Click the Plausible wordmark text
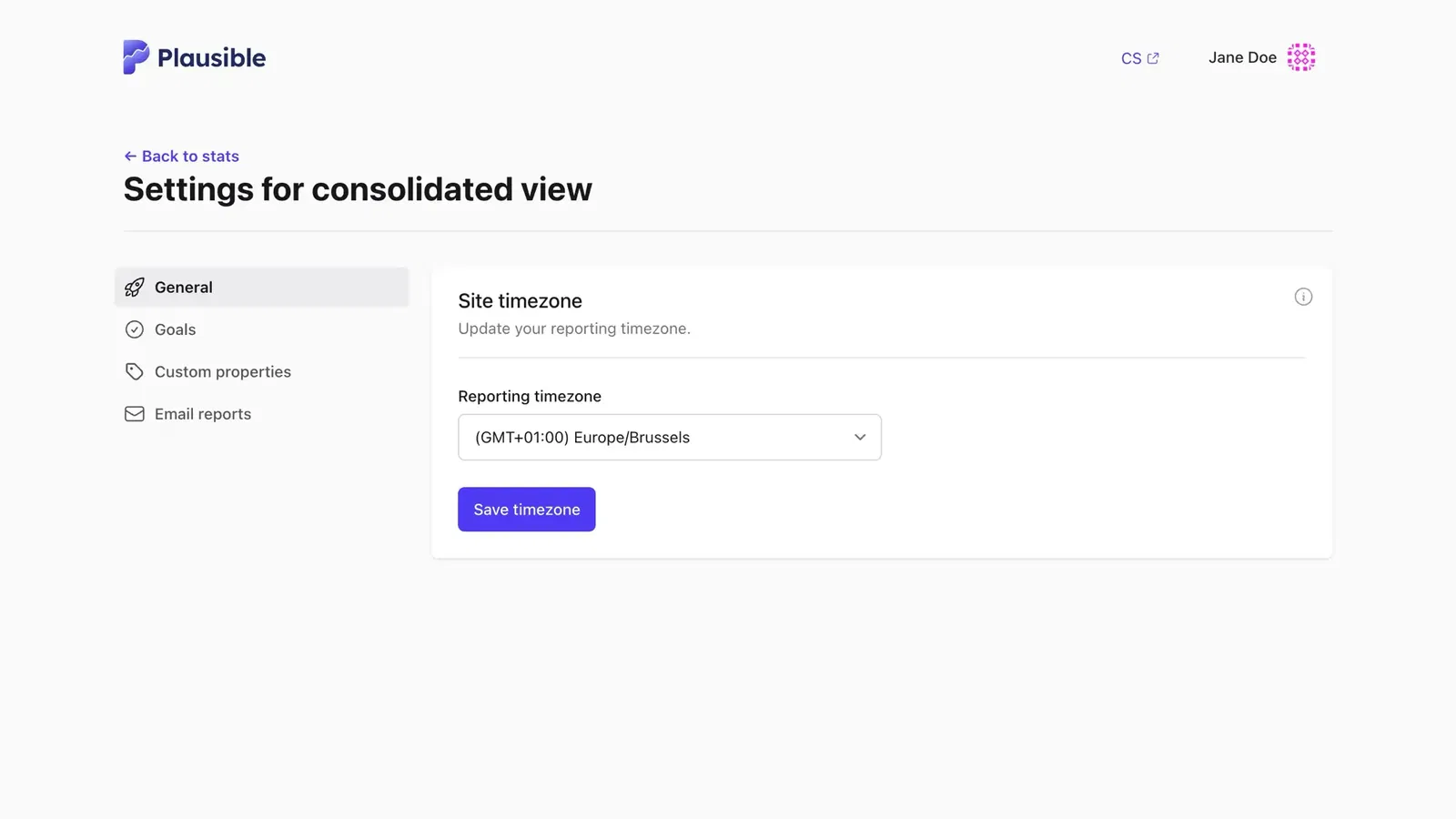The image size is (1456, 819). [210, 56]
